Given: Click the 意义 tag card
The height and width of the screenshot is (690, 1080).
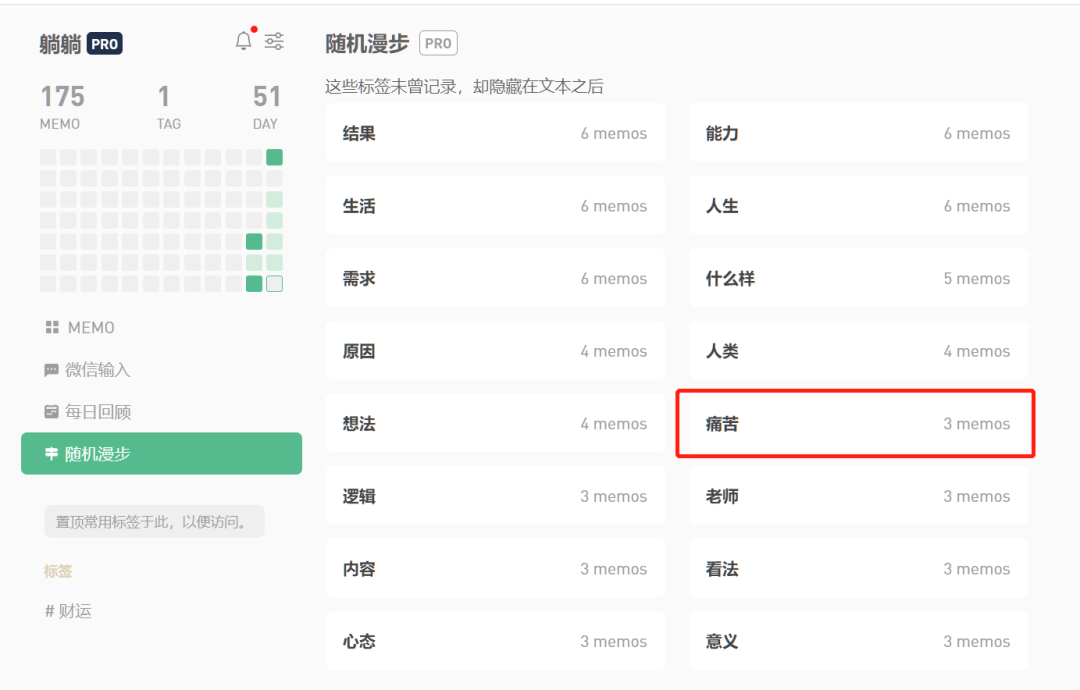Looking at the screenshot, I should [x=858, y=642].
